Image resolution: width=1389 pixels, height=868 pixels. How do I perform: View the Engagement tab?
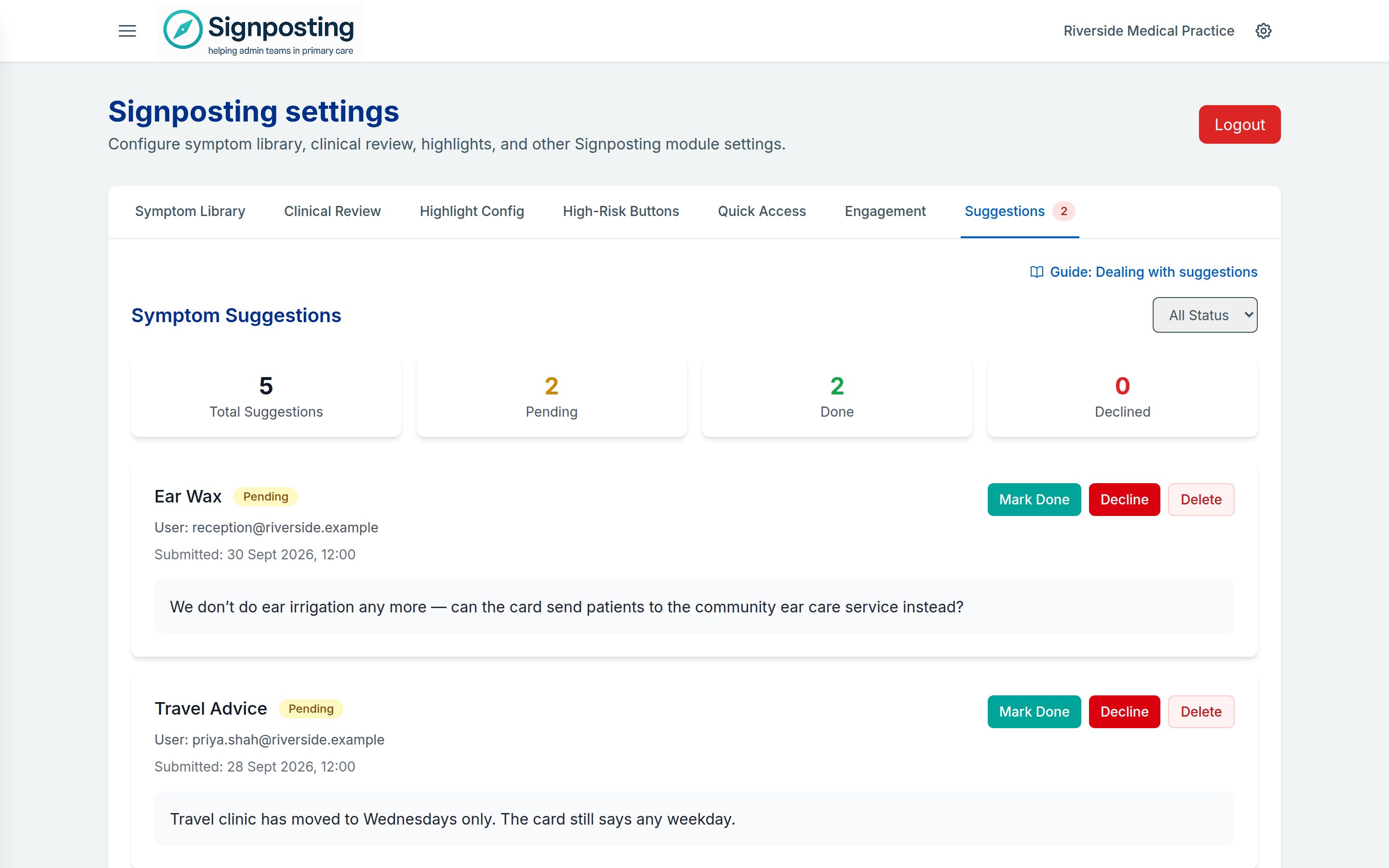click(x=885, y=211)
